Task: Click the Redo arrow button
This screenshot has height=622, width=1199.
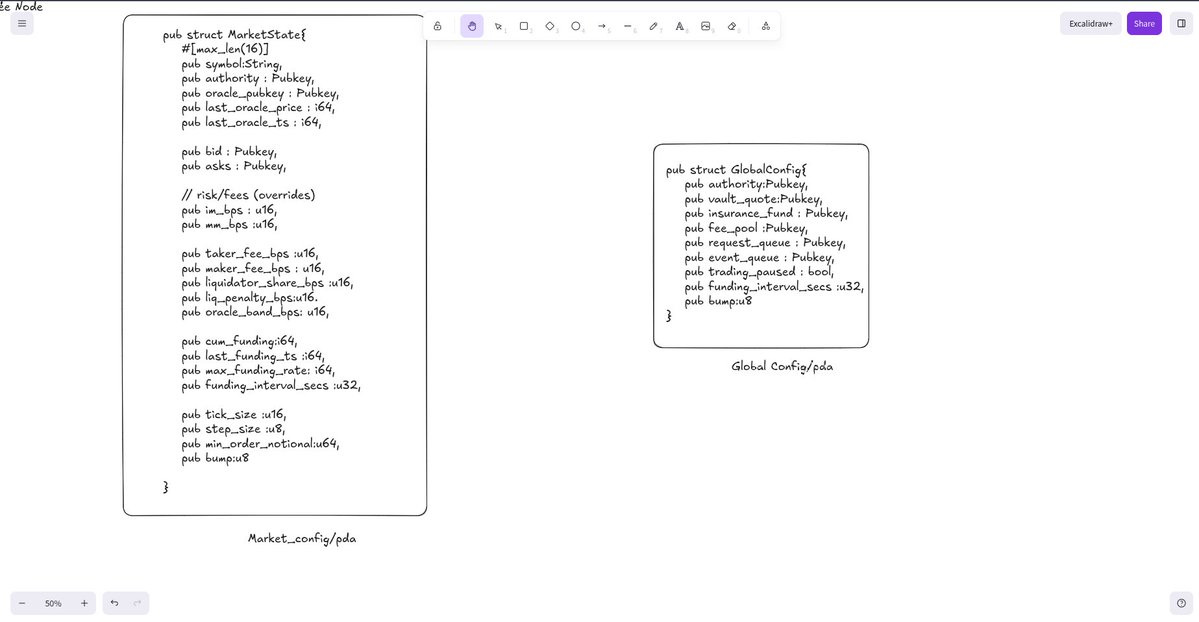Action: coord(138,603)
